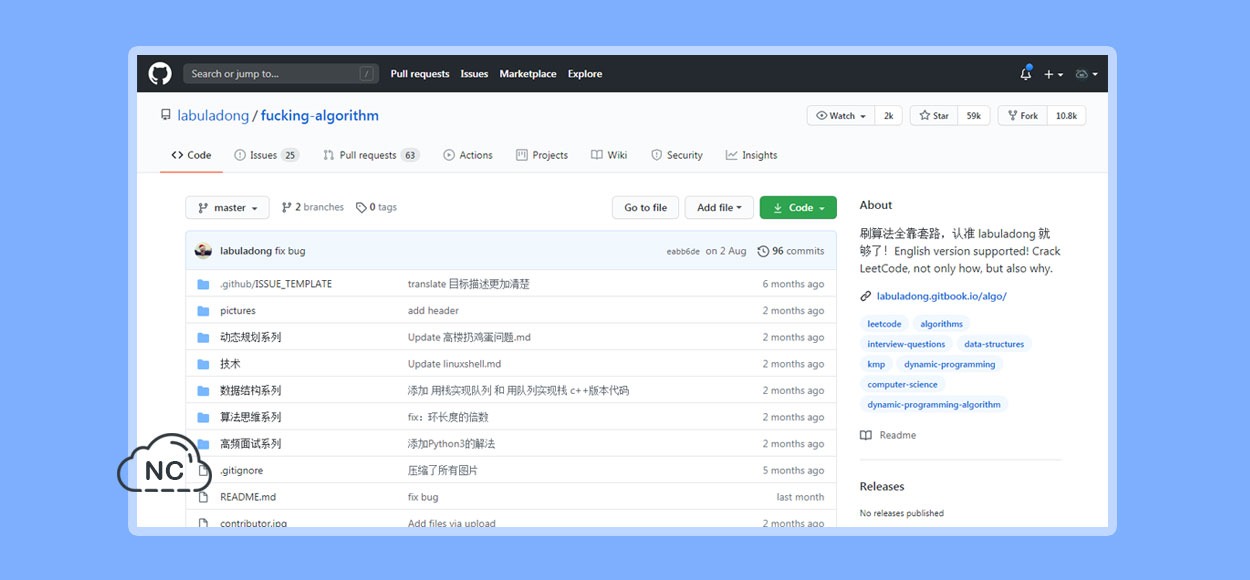Open the Readme link in About
Image resolution: width=1250 pixels, height=580 pixels.
pyautogui.click(x=888, y=436)
